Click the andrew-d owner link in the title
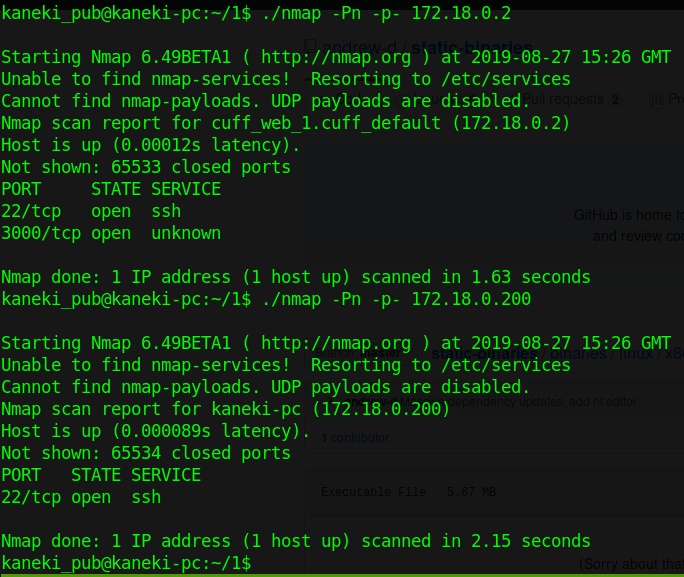The image size is (684, 577). tap(360, 46)
